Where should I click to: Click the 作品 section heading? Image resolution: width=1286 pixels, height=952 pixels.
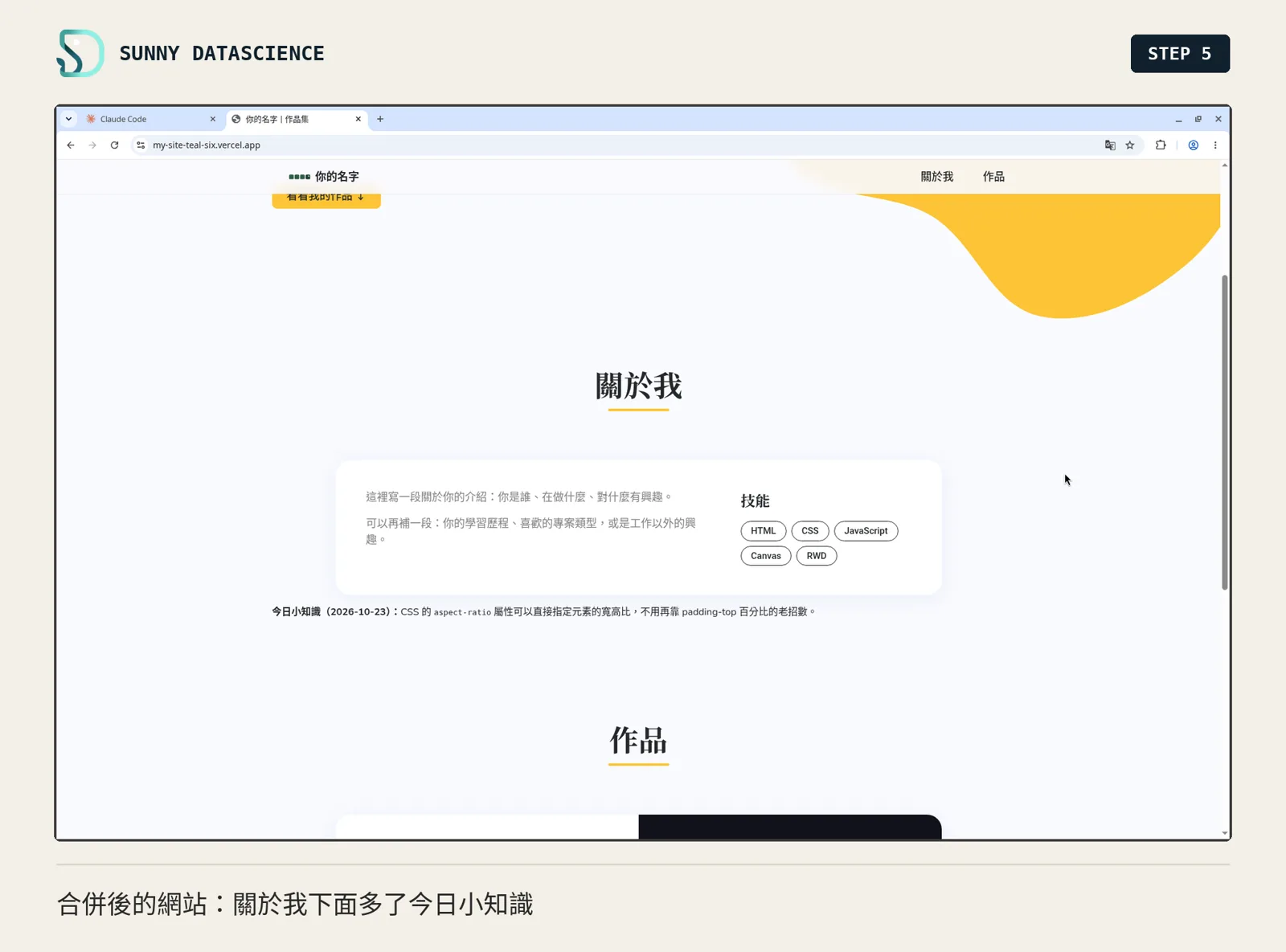pyautogui.click(x=639, y=741)
